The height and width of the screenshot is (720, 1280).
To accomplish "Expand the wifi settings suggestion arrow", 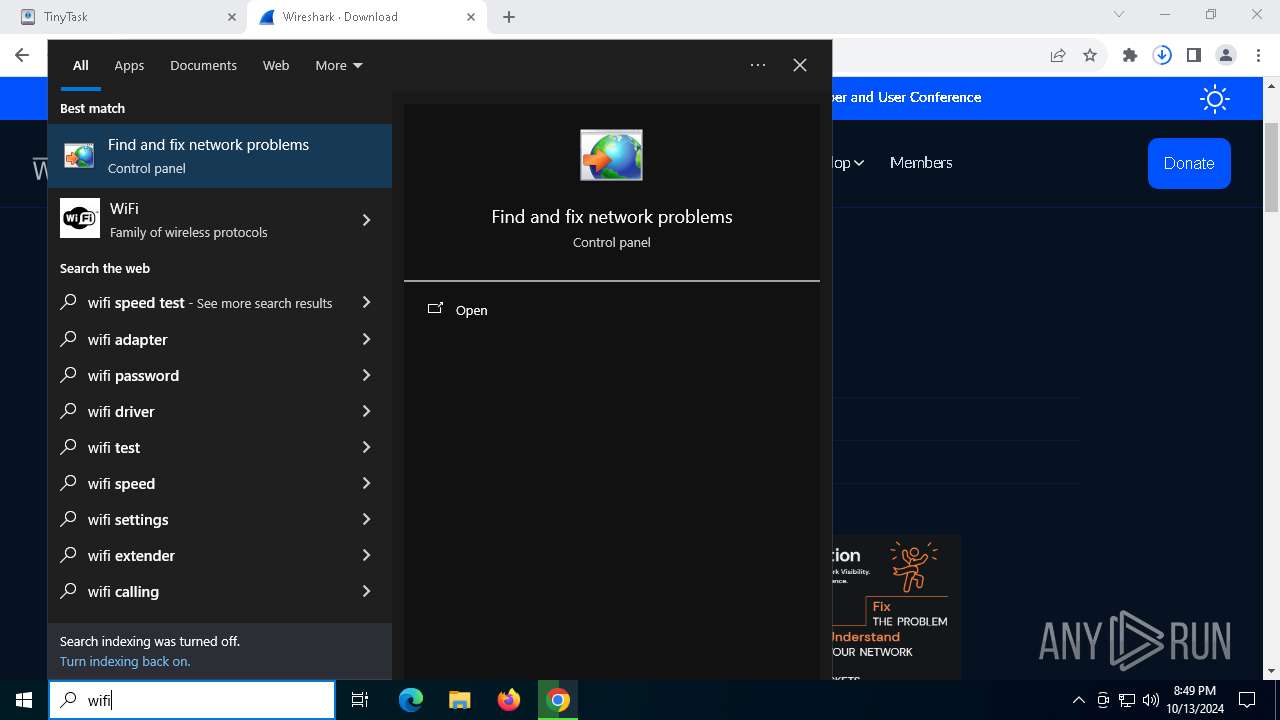I will pyautogui.click(x=366, y=519).
